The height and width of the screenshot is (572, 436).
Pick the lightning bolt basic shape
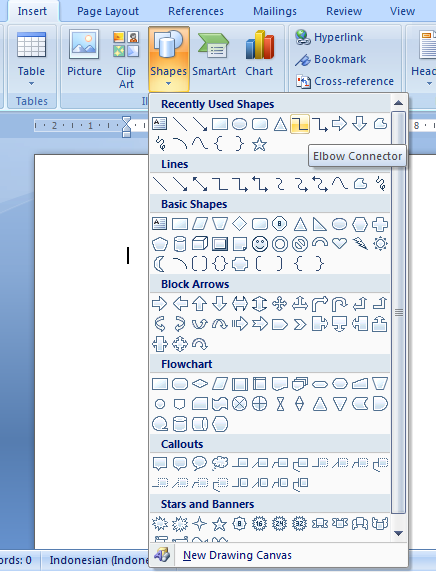click(x=360, y=243)
